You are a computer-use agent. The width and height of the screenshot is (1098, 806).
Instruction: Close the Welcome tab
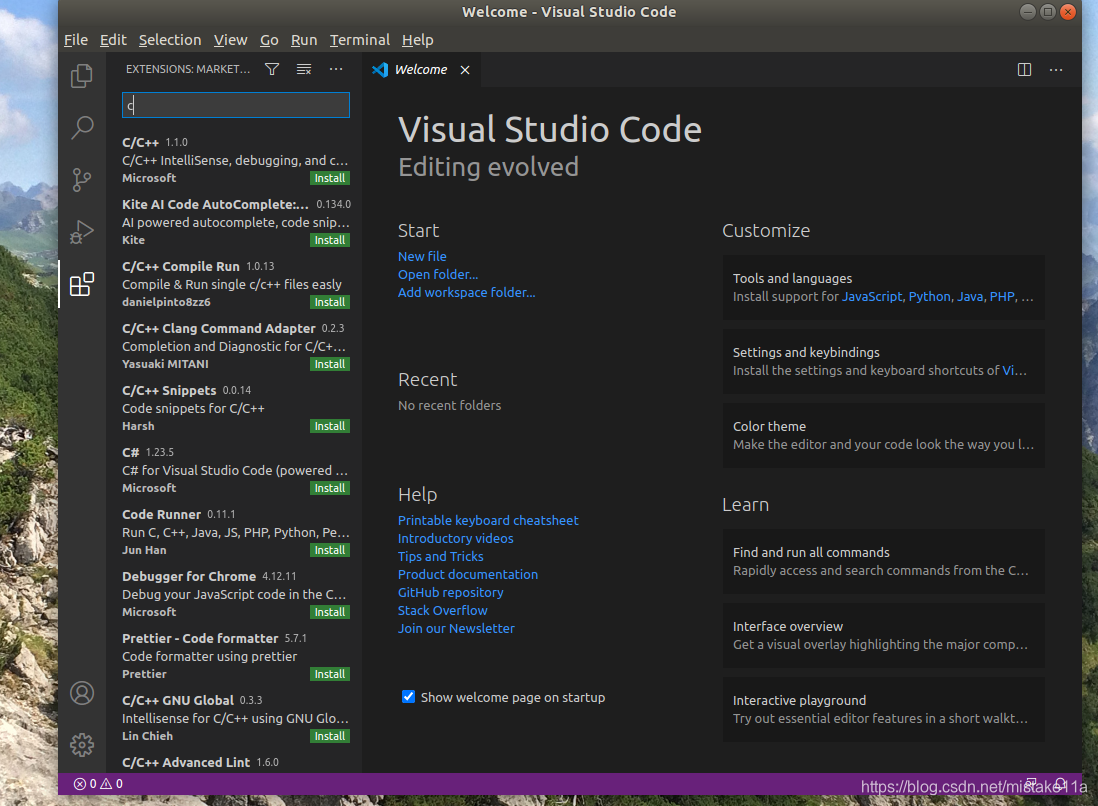tap(465, 70)
